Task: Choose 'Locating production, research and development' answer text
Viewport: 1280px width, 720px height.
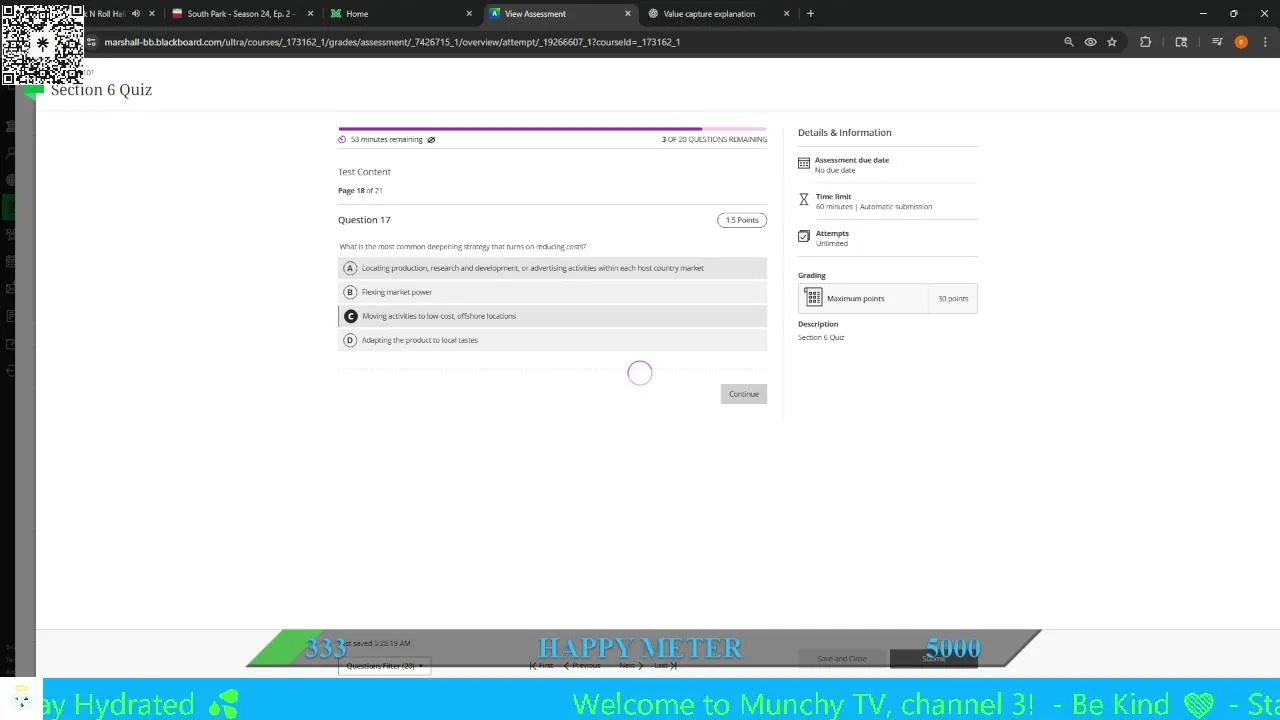Action: 532,268
